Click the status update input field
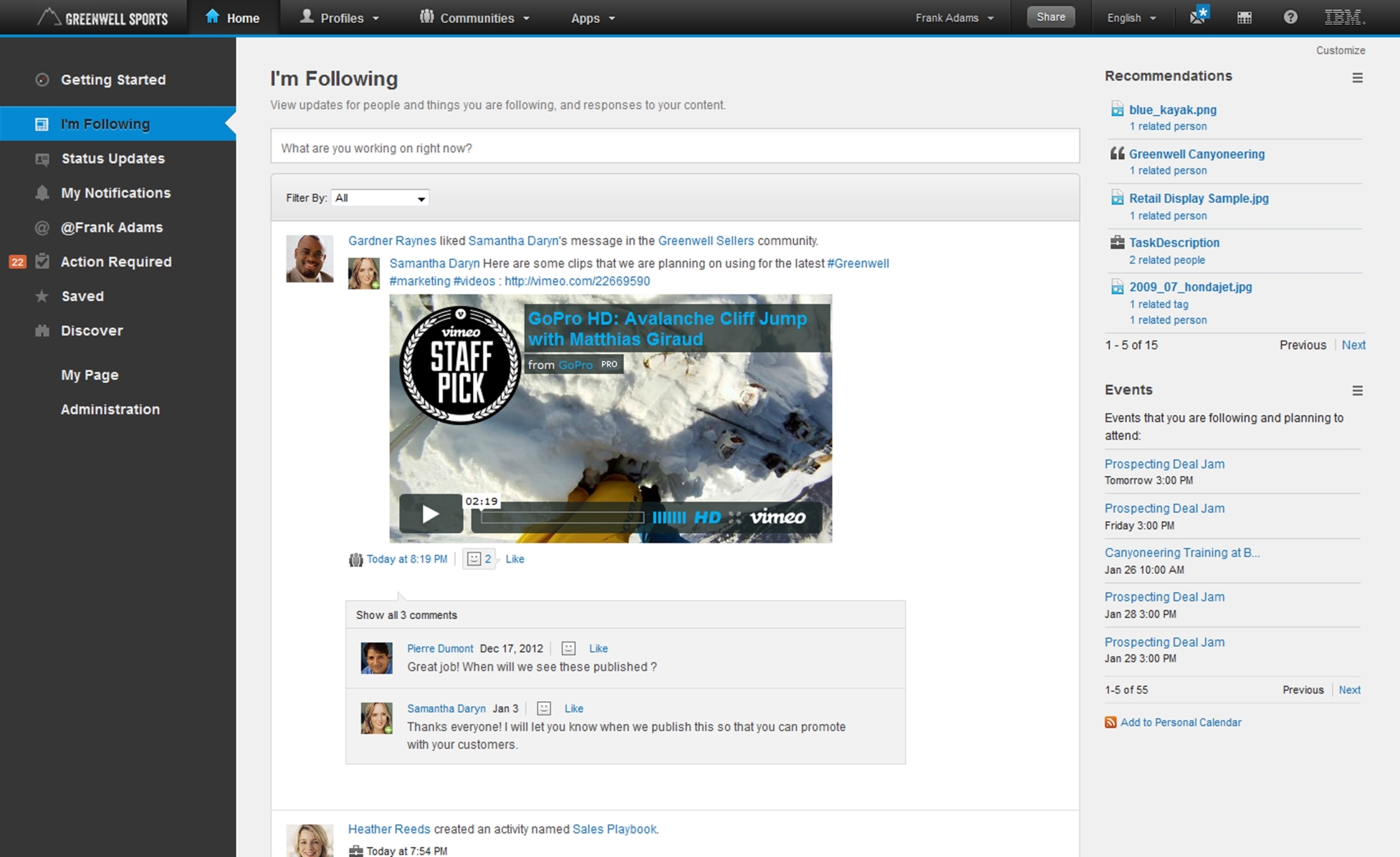This screenshot has height=857, width=1400. (675, 148)
